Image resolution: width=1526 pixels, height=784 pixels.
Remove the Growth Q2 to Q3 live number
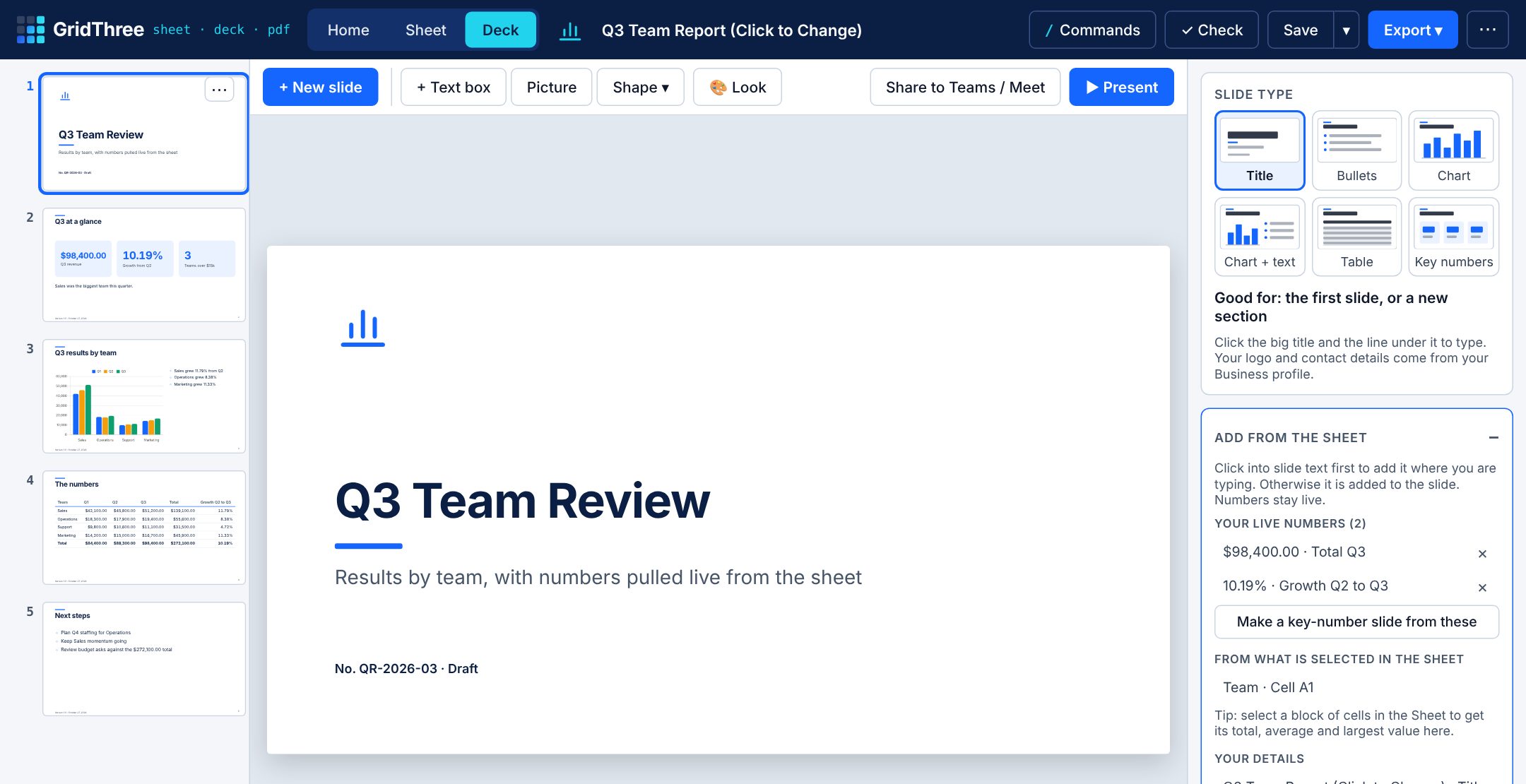point(1482,588)
